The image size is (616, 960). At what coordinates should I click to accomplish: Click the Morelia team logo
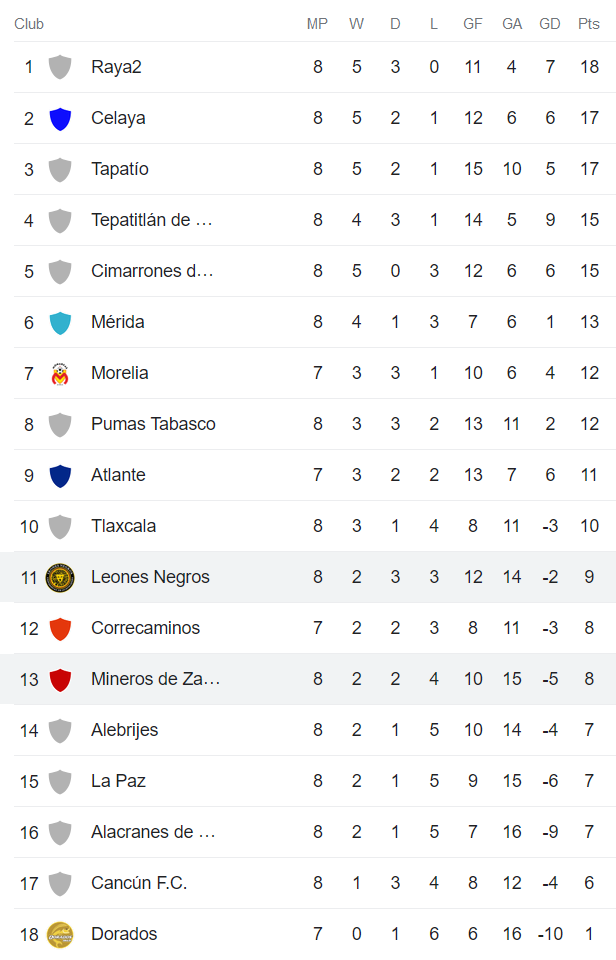pyautogui.click(x=60, y=374)
